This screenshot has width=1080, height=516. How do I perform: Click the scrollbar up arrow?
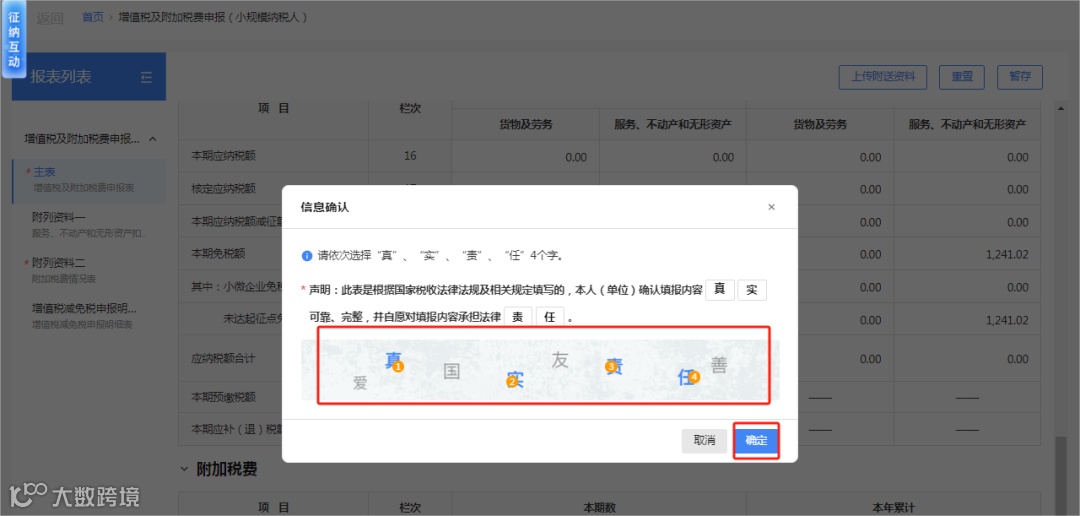(x=1061, y=107)
